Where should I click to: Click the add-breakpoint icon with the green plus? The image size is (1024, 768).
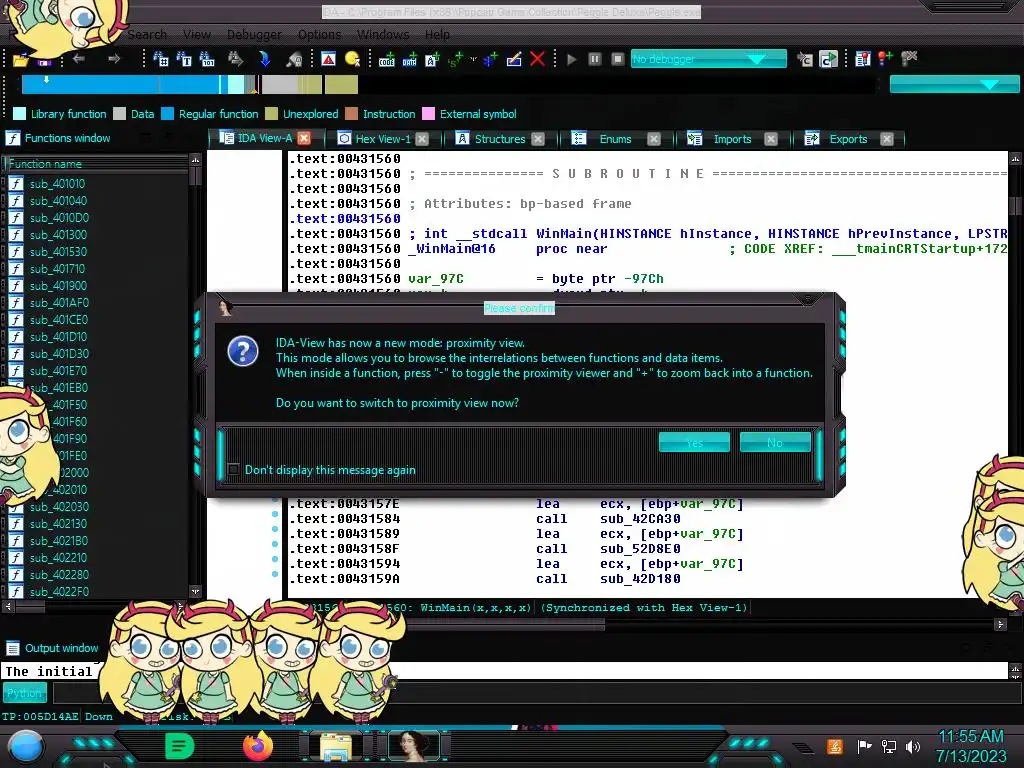886,59
